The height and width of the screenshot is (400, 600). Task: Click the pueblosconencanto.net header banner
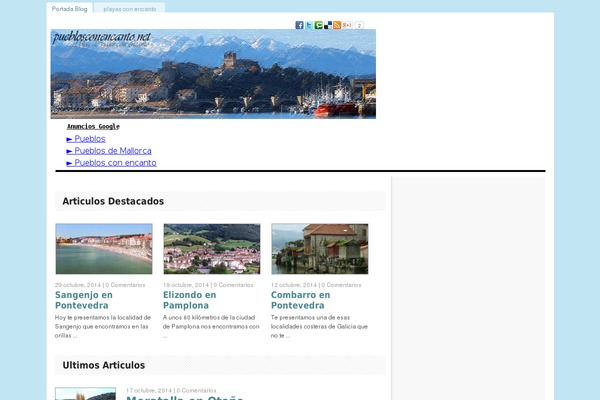click(x=213, y=74)
